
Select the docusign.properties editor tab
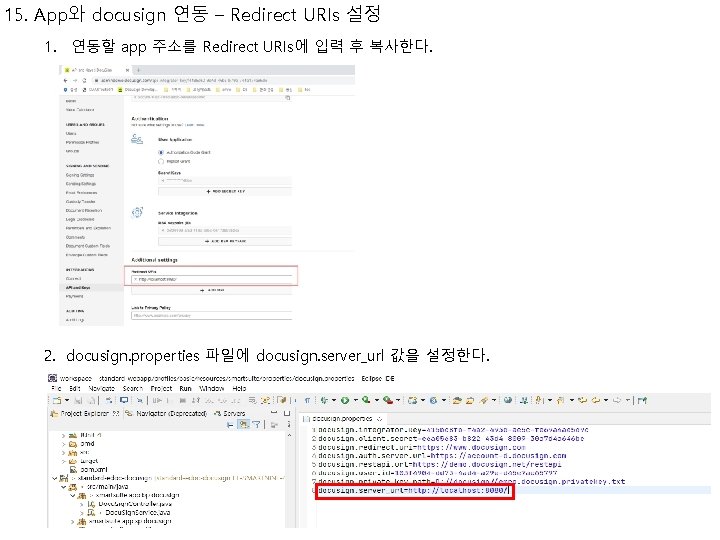click(x=343, y=418)
